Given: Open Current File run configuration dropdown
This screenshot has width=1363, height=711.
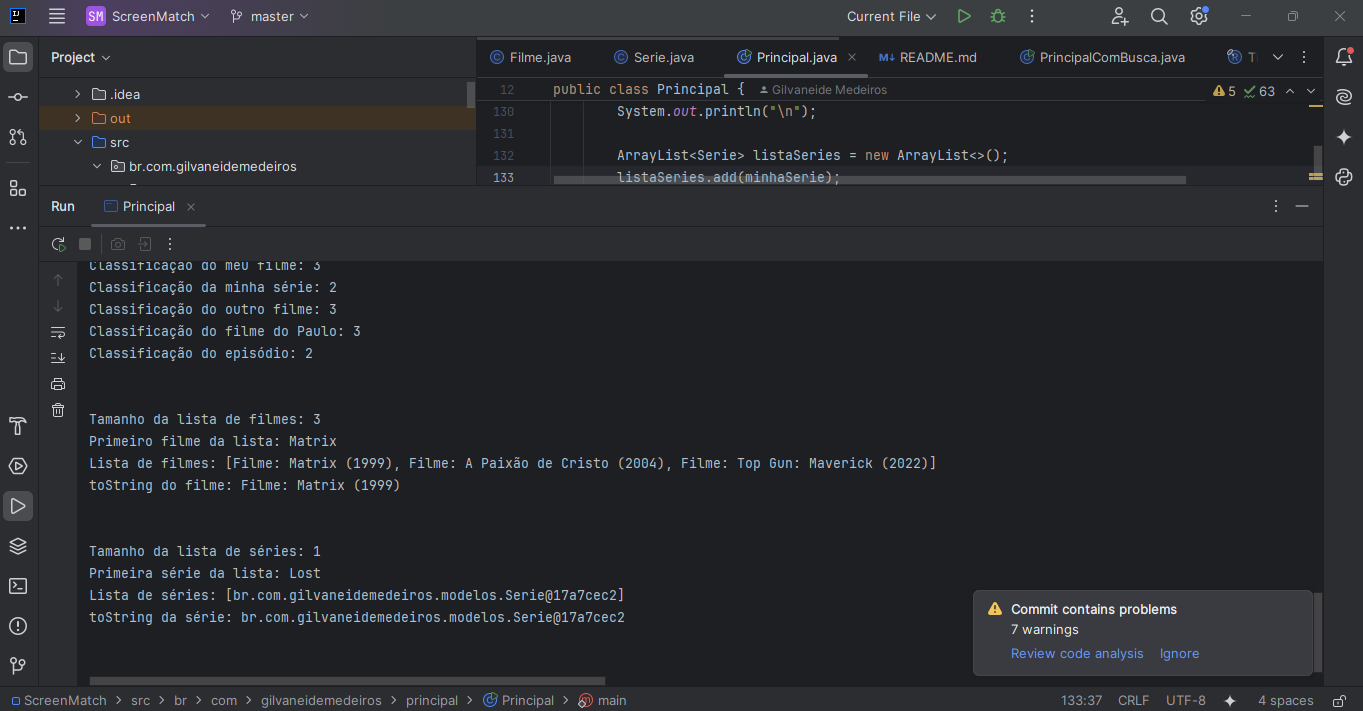Looking at the screenshot, I should pos(891,16).
